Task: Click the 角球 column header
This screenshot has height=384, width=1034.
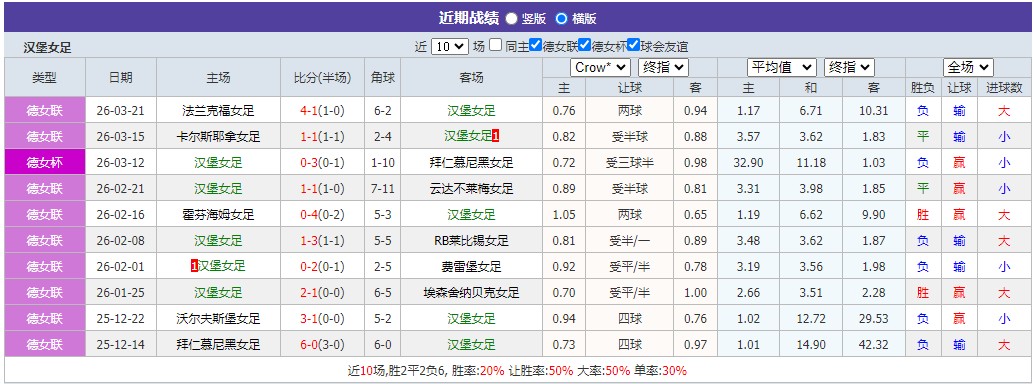Action: pyautogui.click(x=382, y=77)
